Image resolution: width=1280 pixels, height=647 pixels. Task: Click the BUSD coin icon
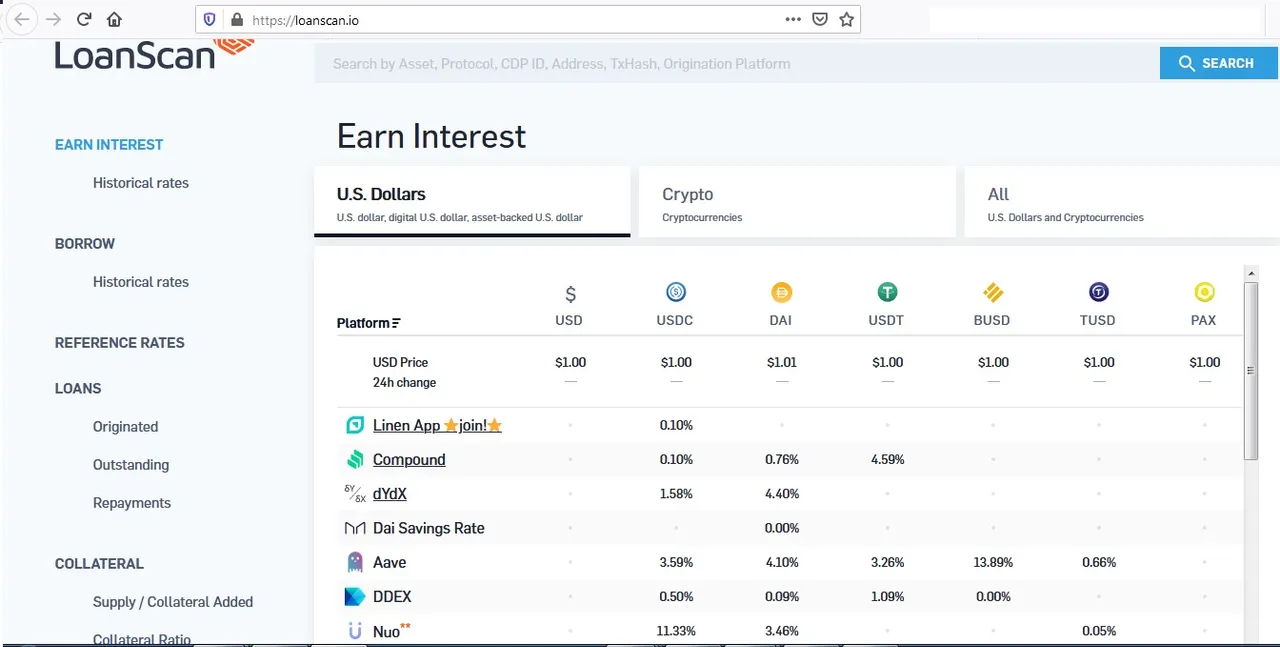click(993, 292)
